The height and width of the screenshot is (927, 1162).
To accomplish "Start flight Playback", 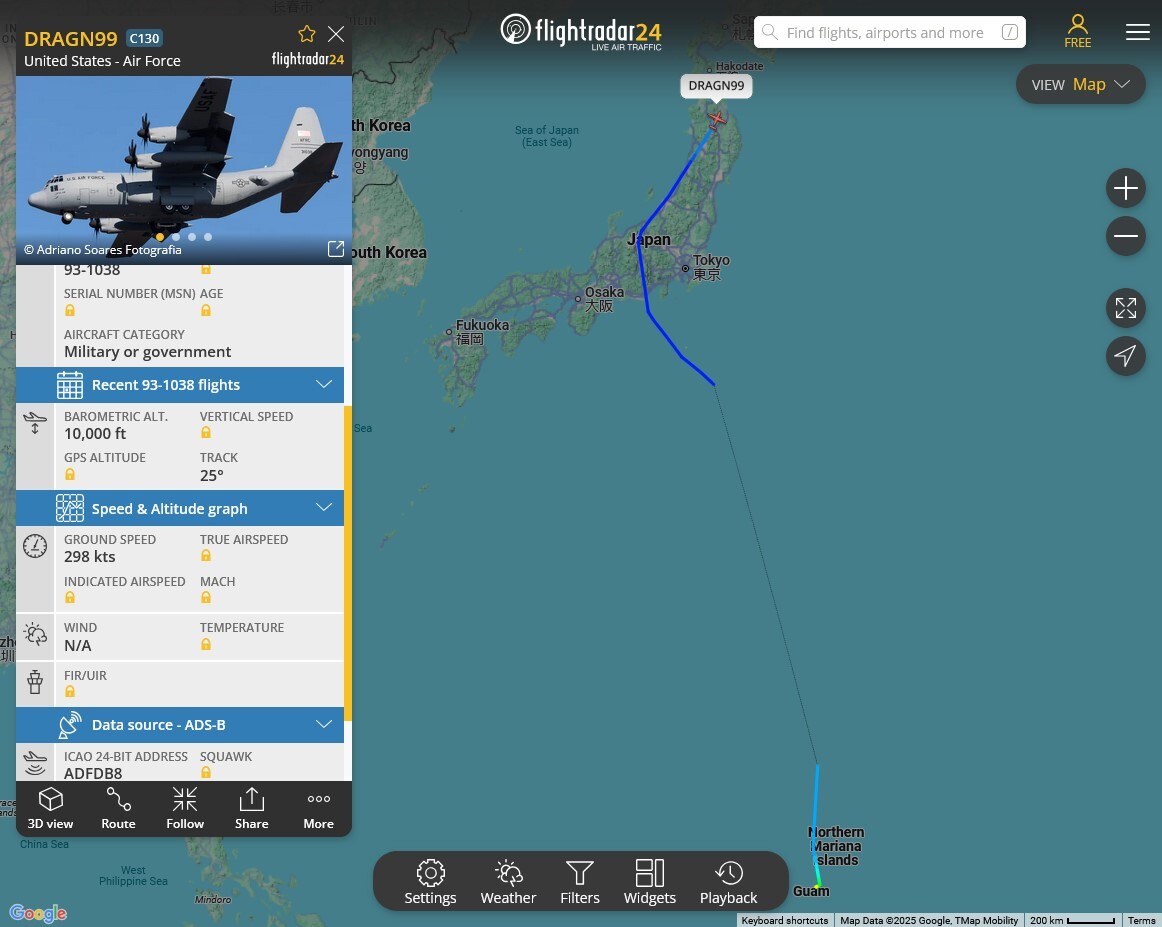I will tap(728, 882).
